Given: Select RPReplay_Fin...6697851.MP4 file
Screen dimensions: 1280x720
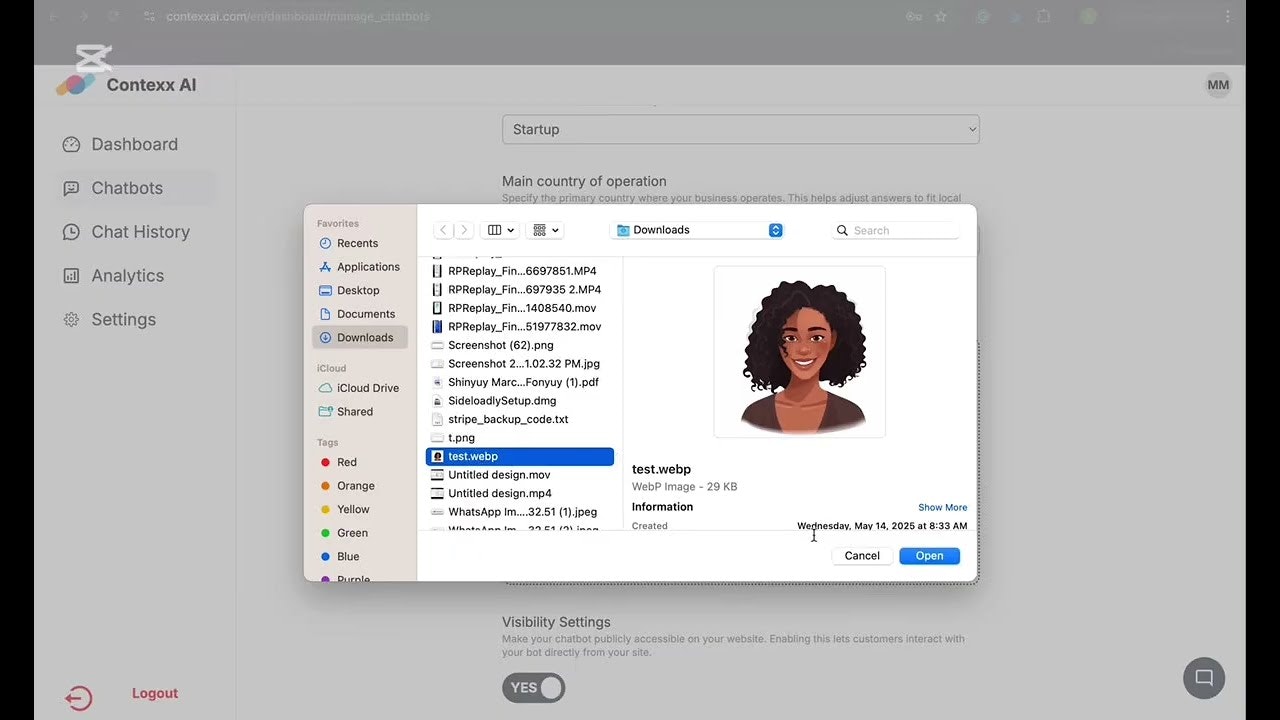Looking at the screenshot, I should click(x=520, y=271).
